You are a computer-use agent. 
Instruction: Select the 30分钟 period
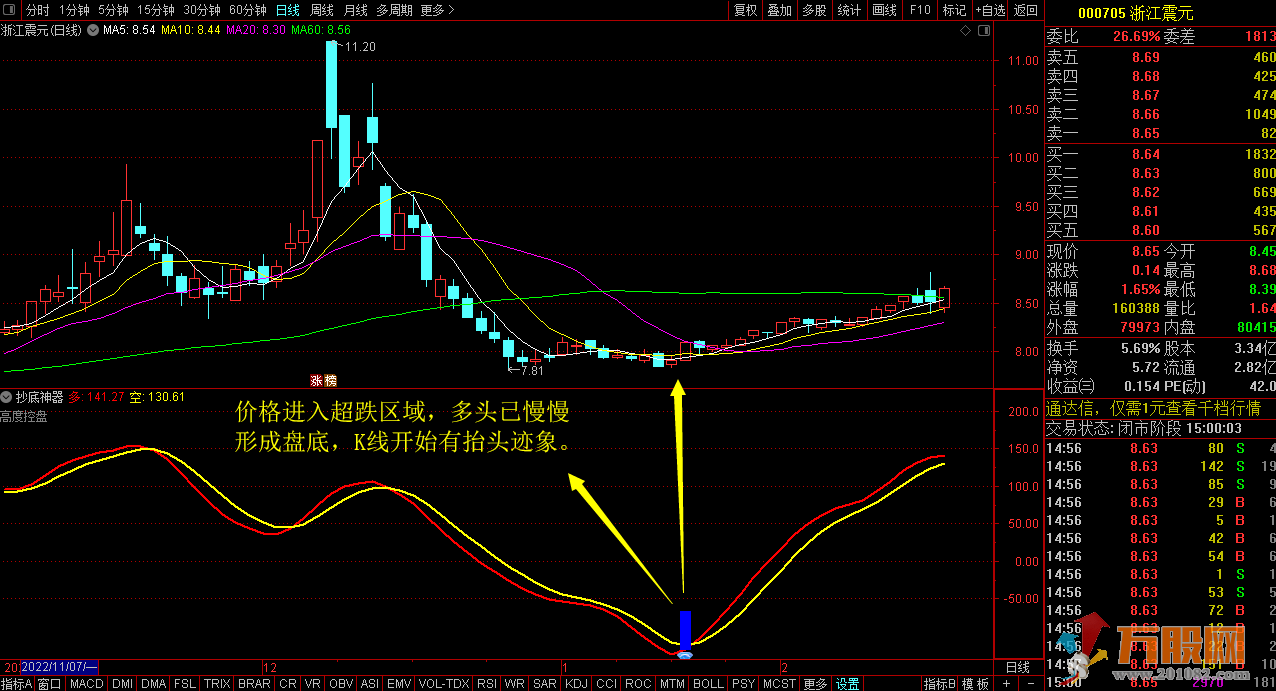pyautogui.click(x=203, y=10)
